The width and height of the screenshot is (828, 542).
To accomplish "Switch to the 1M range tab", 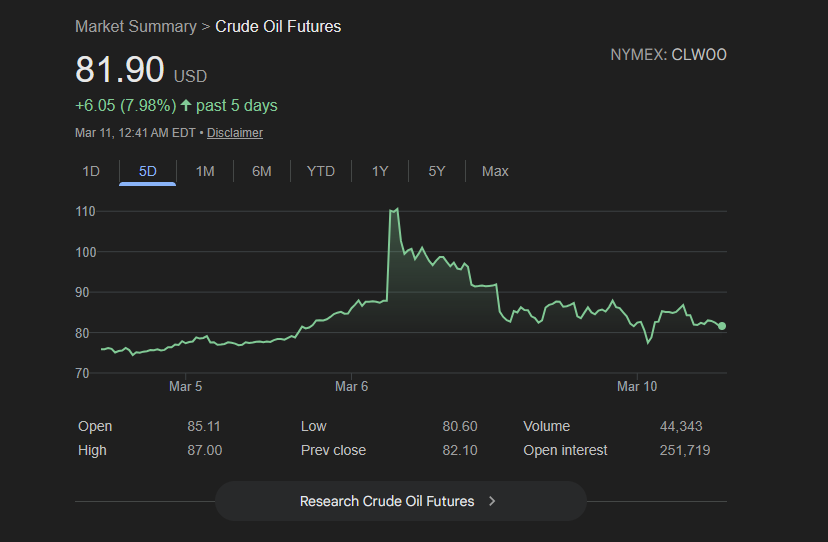I will [205, 171].
